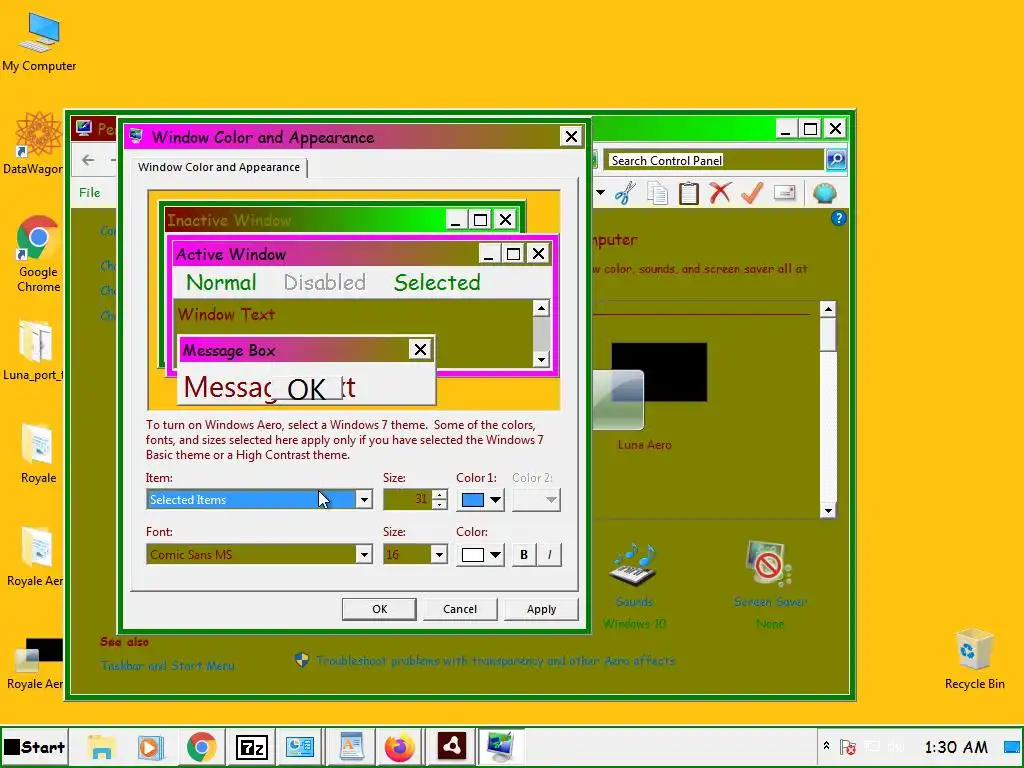Click the white font Color swatch

[x=473, y=555]
